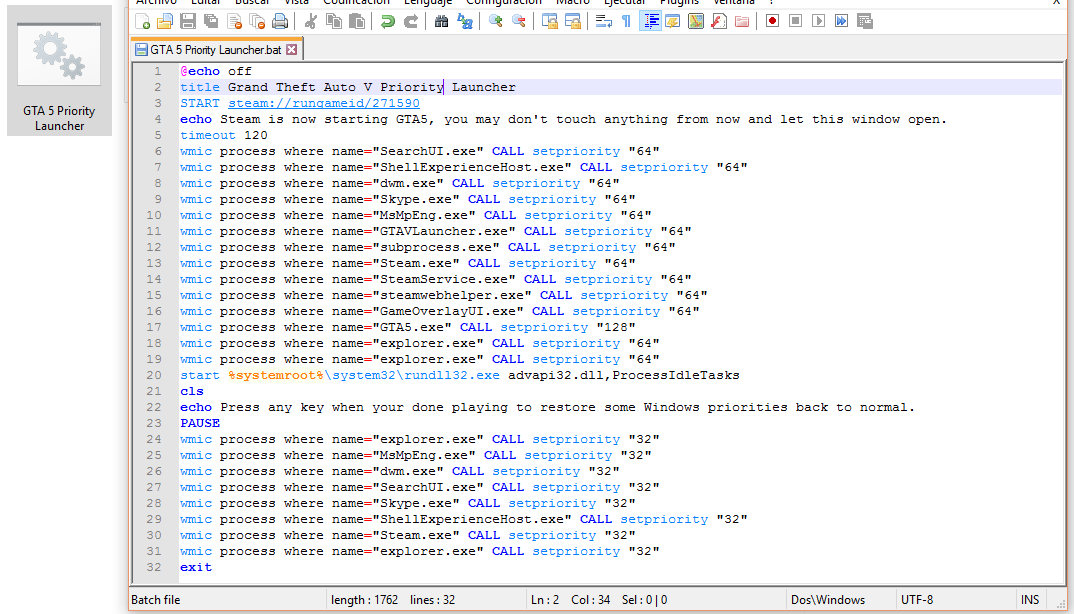1074x614 pixels.
Task: Click the Copy toolbar icon
Action: 334,21
